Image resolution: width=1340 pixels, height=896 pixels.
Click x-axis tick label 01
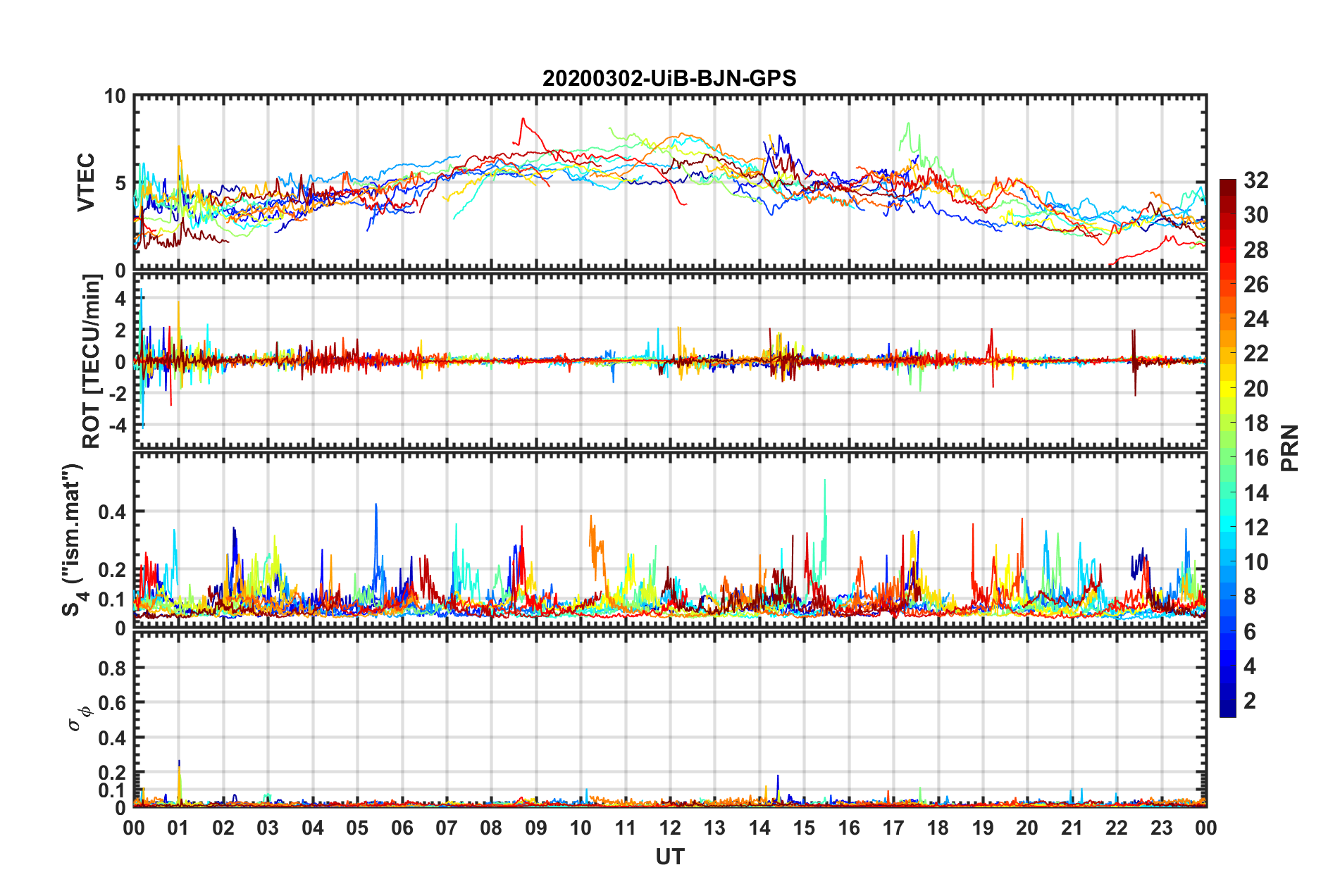coord(178,828)
